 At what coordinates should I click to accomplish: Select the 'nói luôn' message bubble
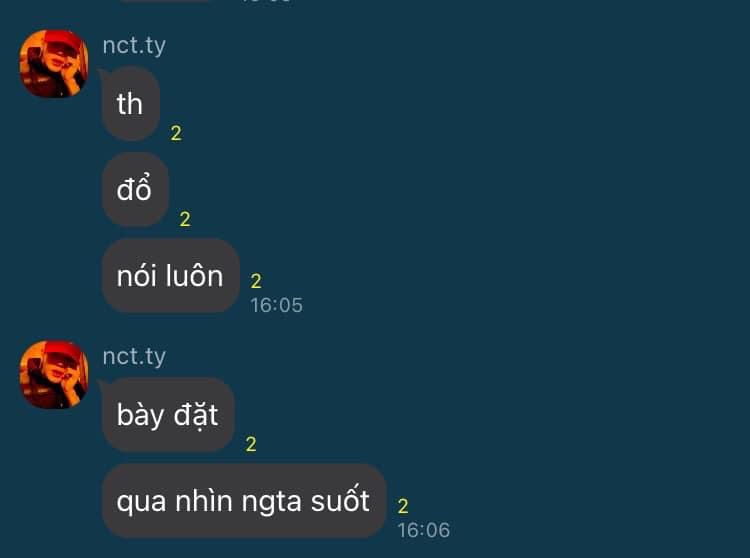click(171, 276)
